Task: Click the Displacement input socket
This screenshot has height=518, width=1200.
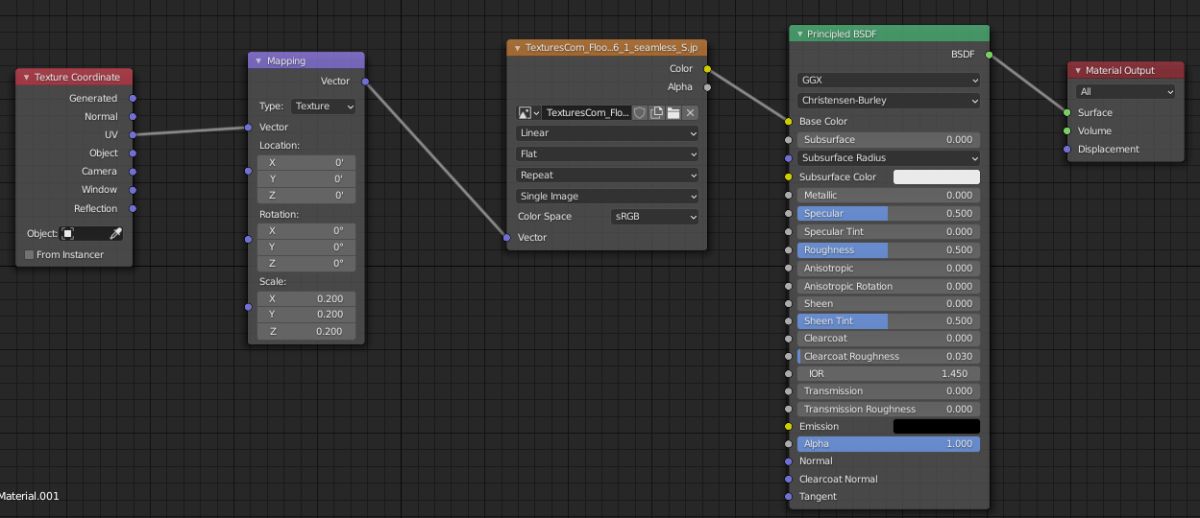Action: click(1067, 149)
